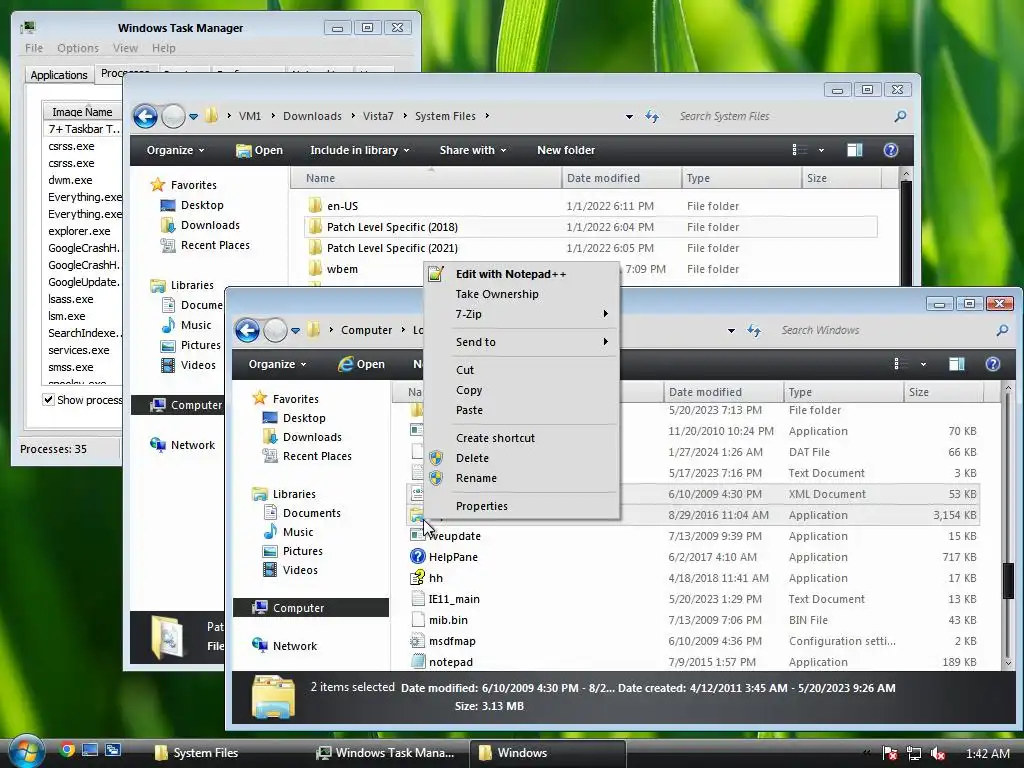
Task: Click clock showing 1:42 AM
Action: (987, 754)
